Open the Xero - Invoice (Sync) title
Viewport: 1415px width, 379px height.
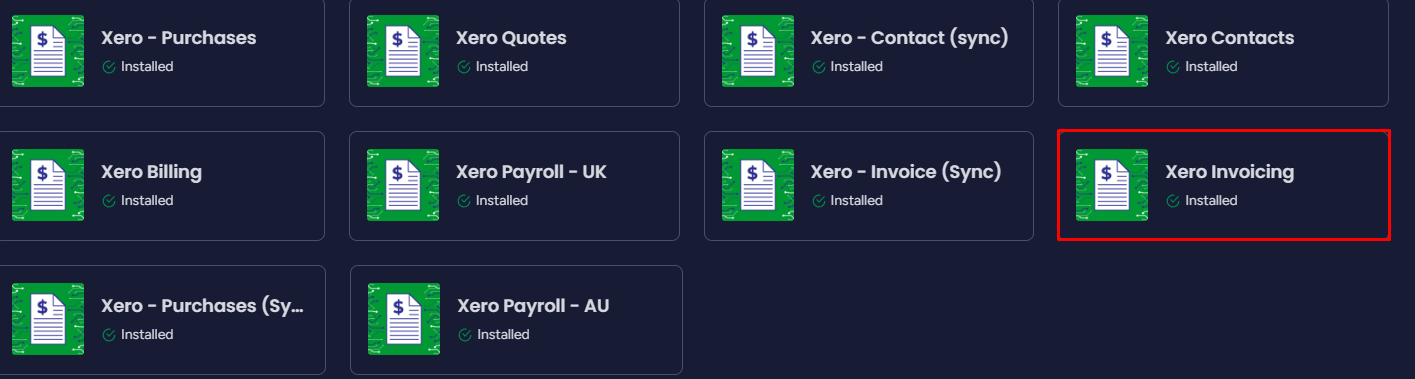(x=906, y=172)
